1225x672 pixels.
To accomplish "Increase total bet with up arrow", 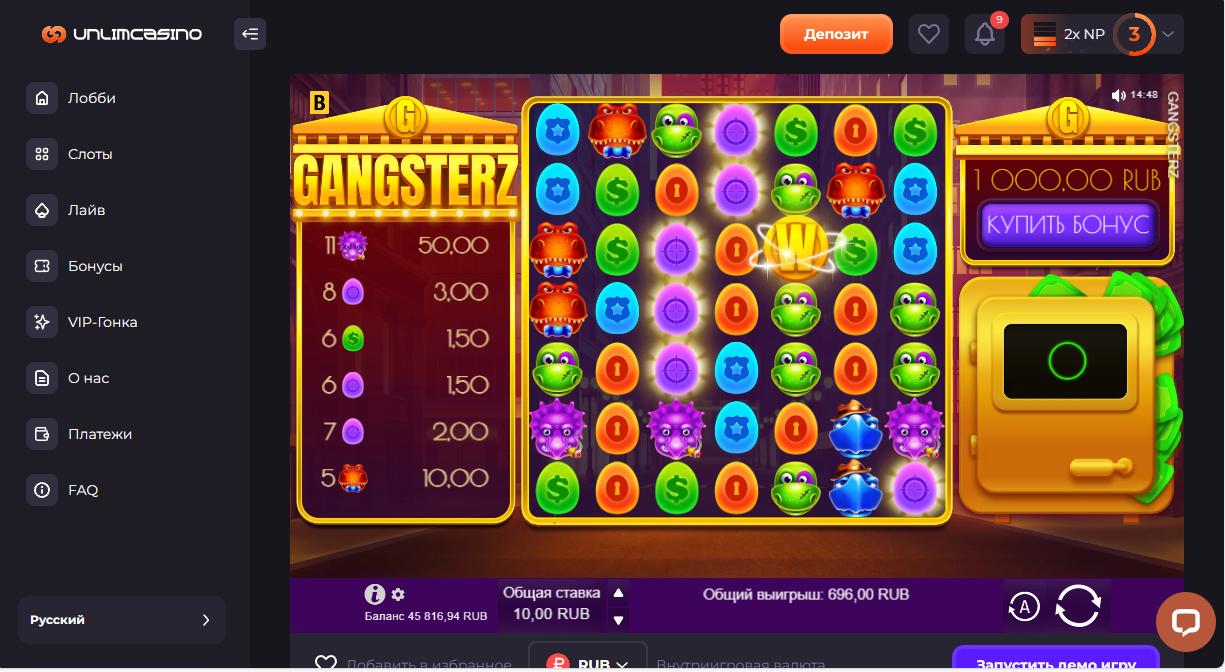I will tap(618, 592).
